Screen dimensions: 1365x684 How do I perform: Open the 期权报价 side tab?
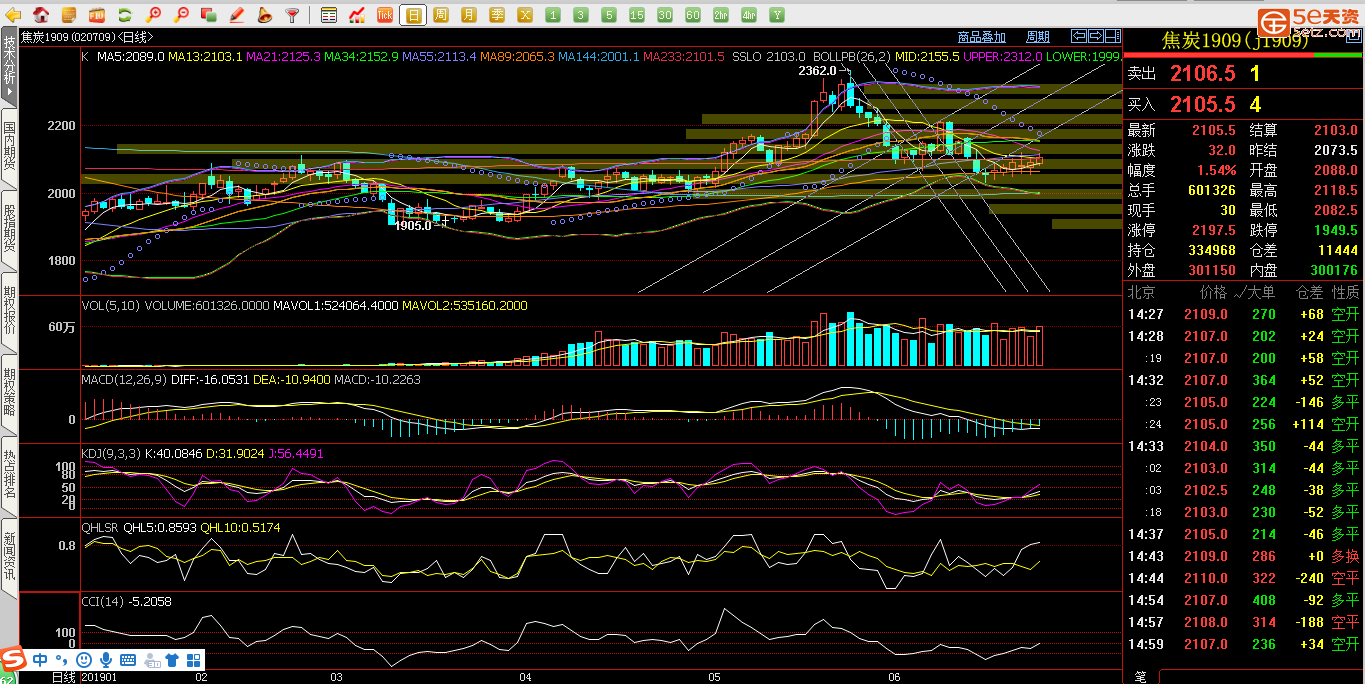[x=9, y=312]
